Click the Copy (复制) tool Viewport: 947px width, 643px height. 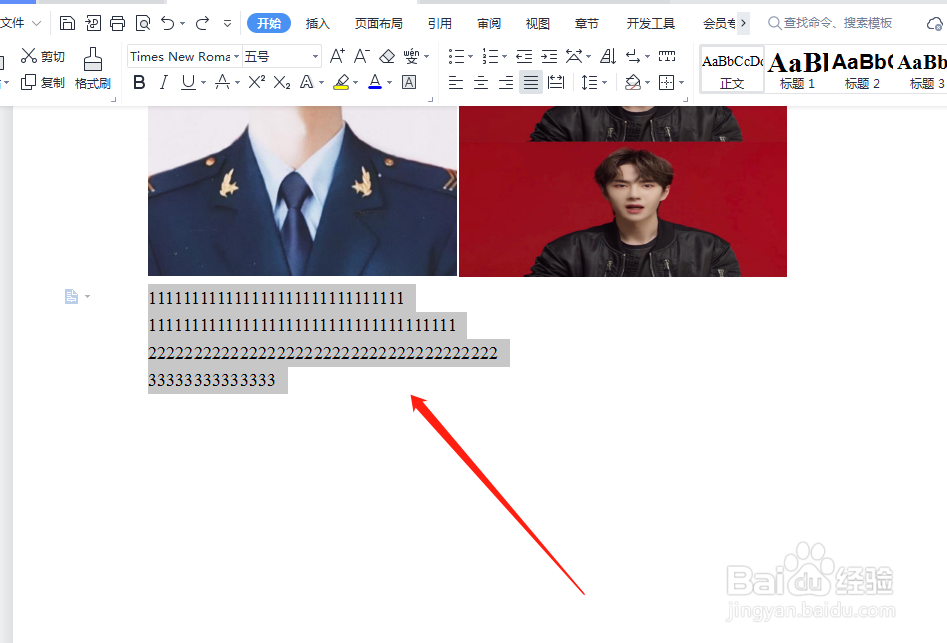42,82
